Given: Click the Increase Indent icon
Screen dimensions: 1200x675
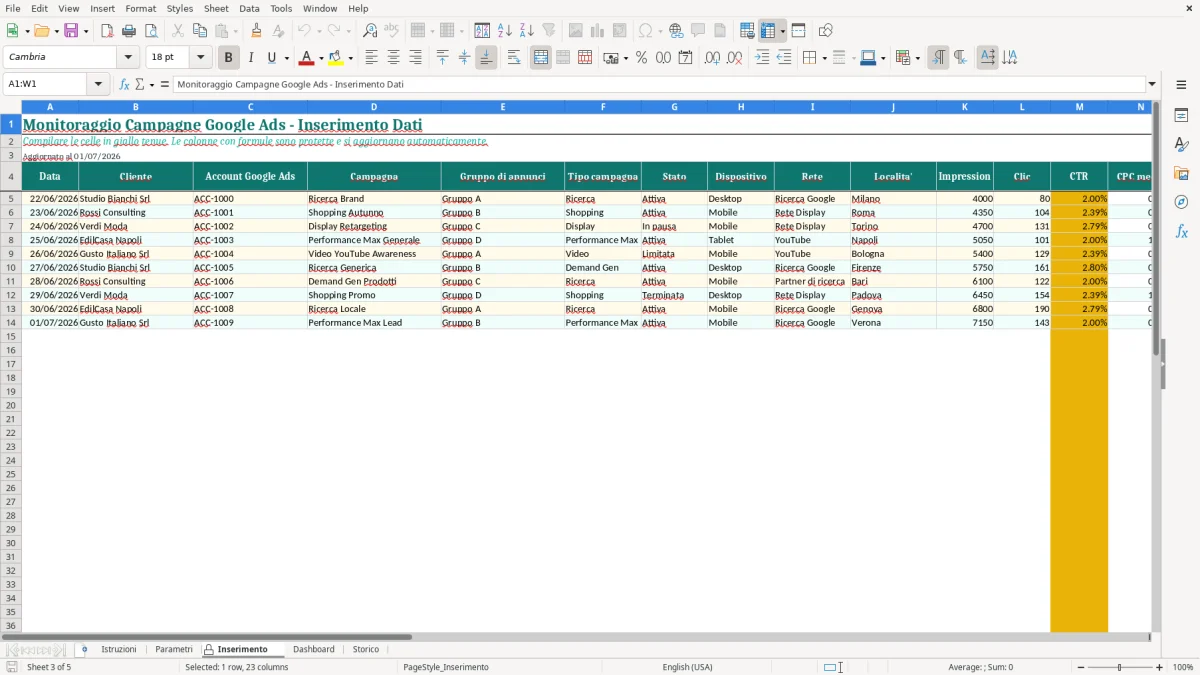Looking at the screenshot, I should click(x=762, y=58).
